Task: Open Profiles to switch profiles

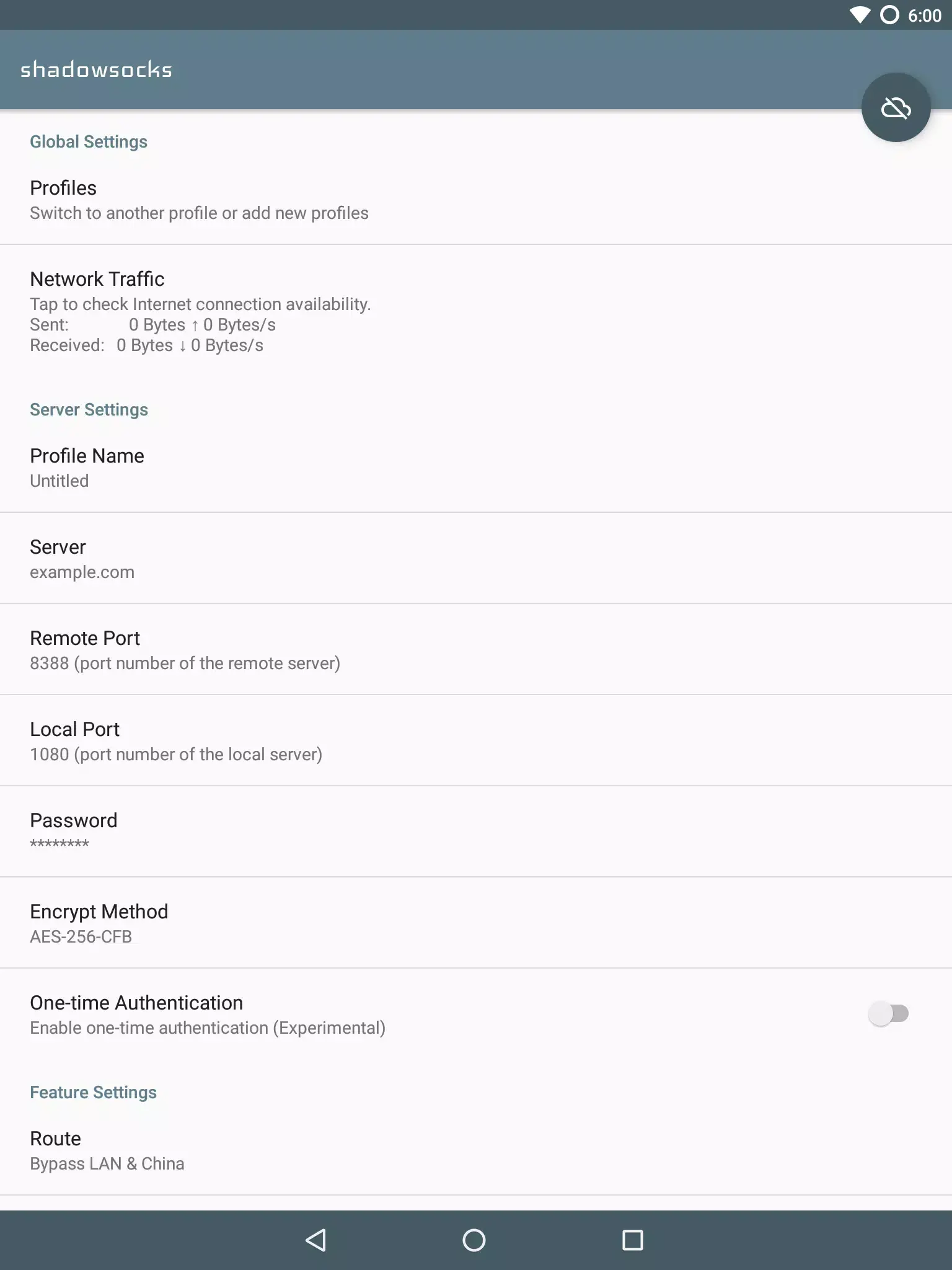Action: tap(248, 198)
